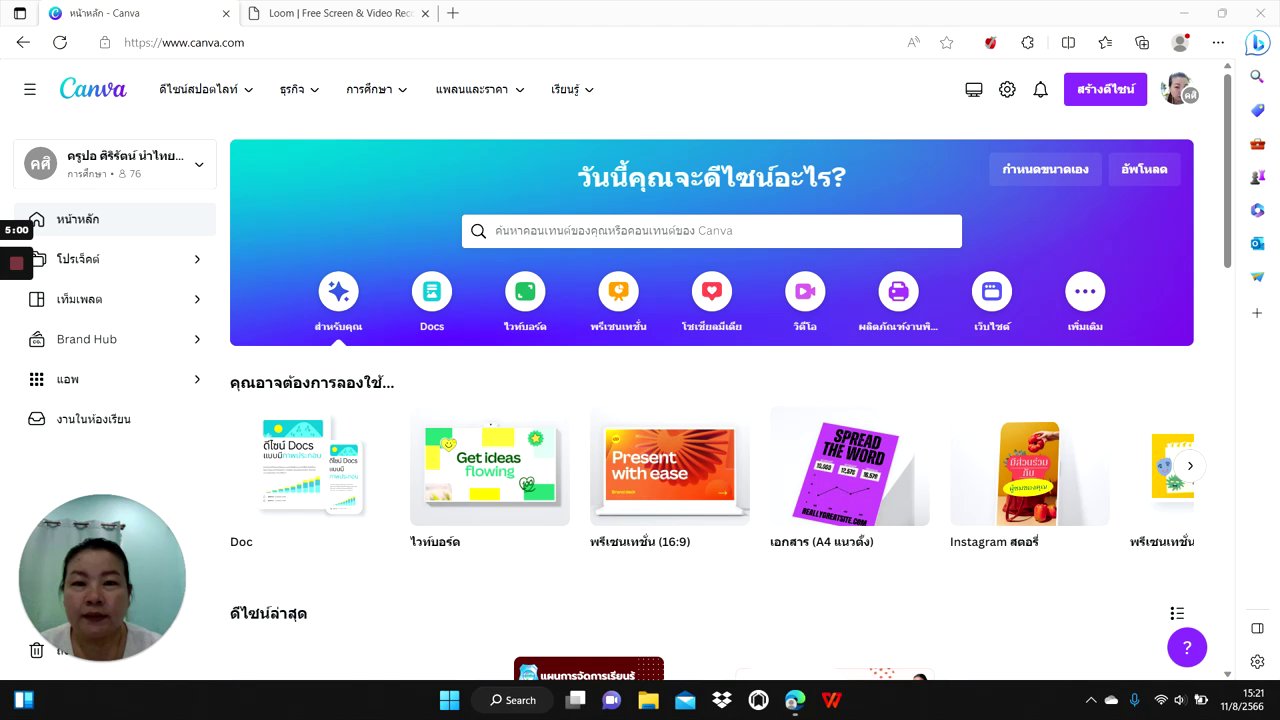
Task: Open Canva settings gear icon
Action: click(x=1007, y=89)
